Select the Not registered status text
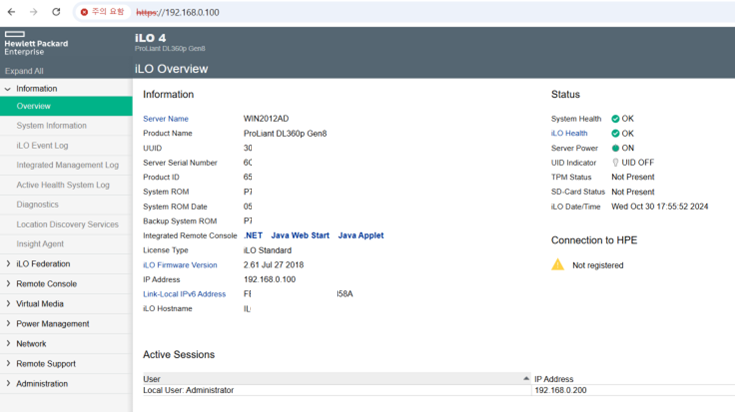735x412 pixels. pyautogui.click(x=598, y=265)
